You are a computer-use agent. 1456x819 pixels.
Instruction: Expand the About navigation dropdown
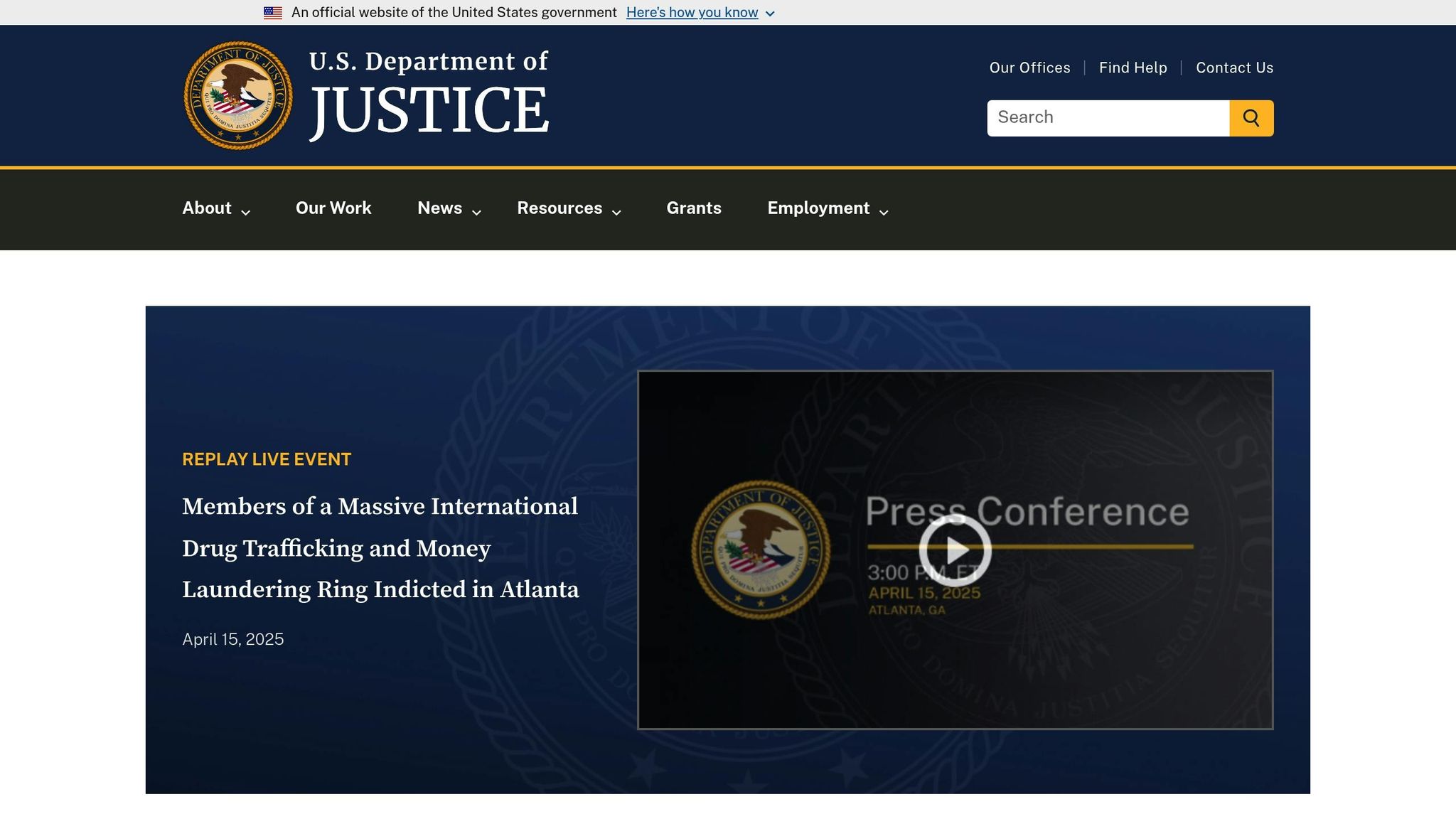click(207, 208)
